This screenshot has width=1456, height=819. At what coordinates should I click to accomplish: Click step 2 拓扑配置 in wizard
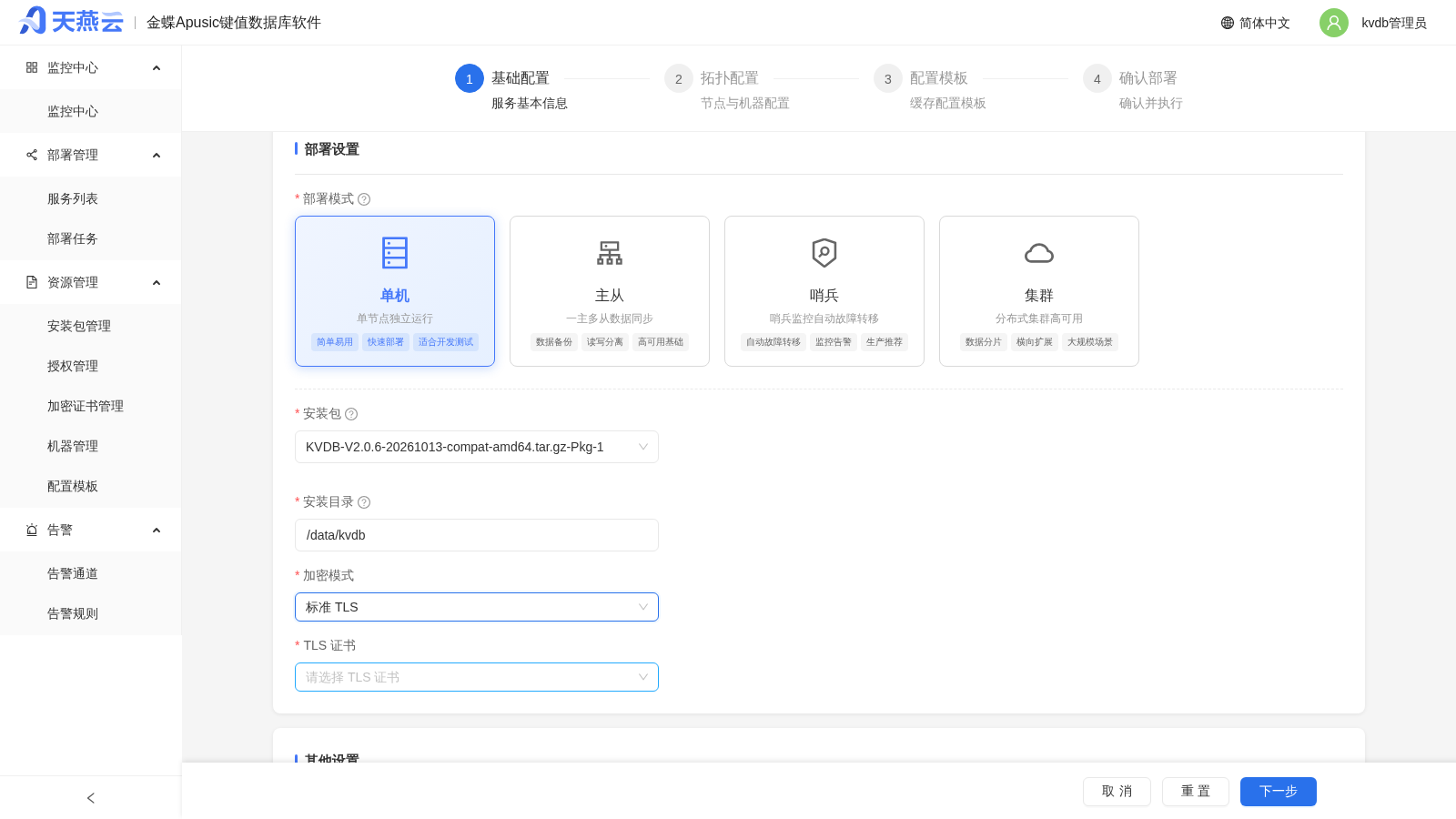728,89
